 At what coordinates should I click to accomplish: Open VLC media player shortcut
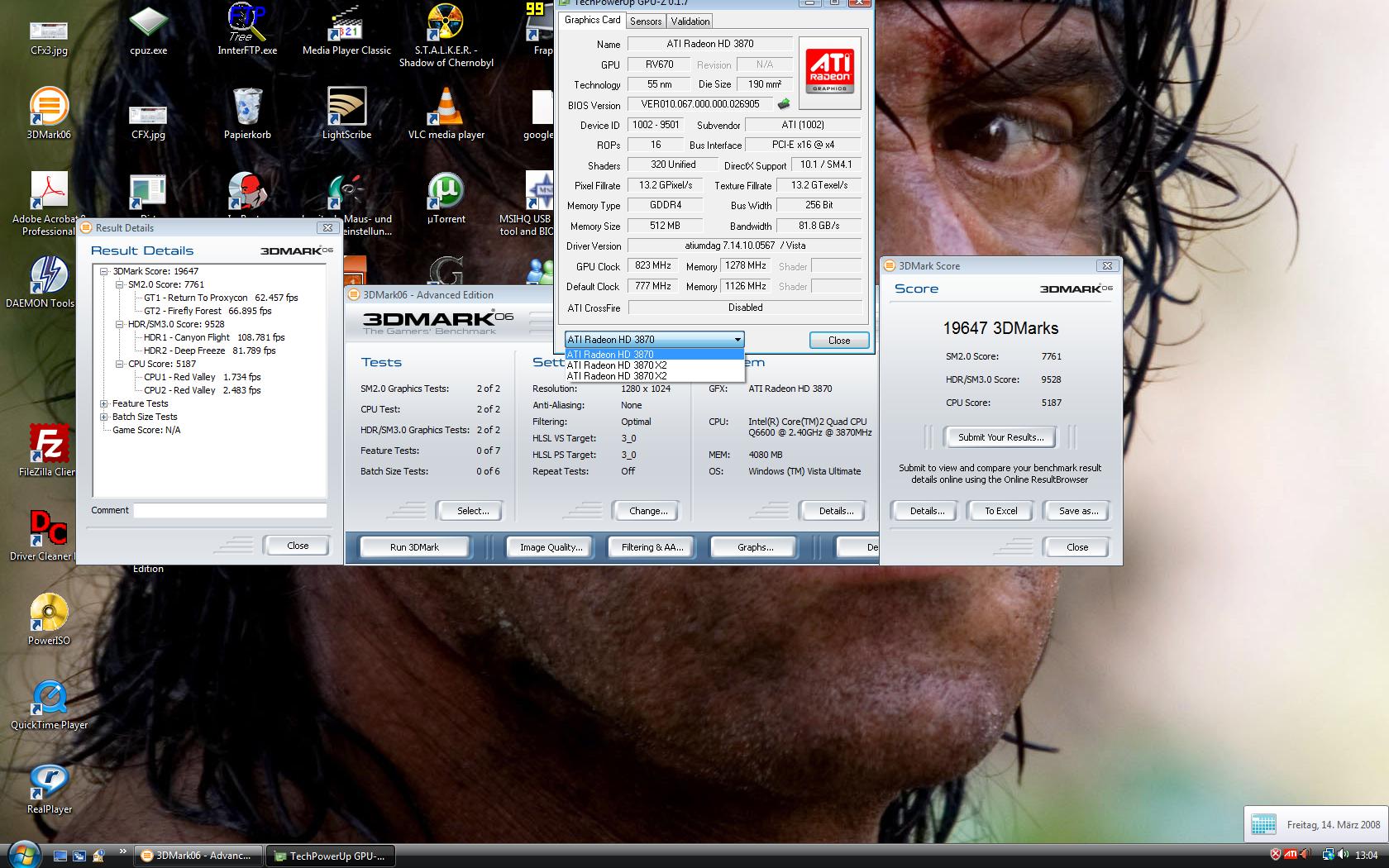pyautogui.click(x=446, y=114)
